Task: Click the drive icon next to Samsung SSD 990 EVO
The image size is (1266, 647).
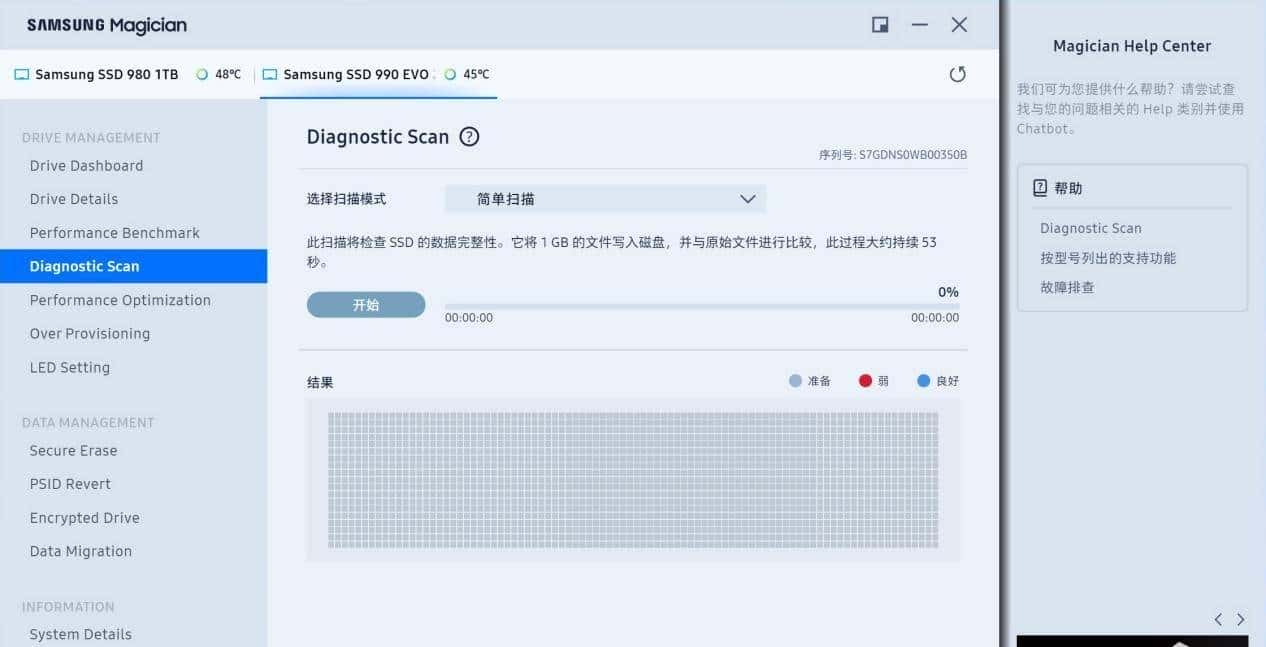Action: pos(268,74)
